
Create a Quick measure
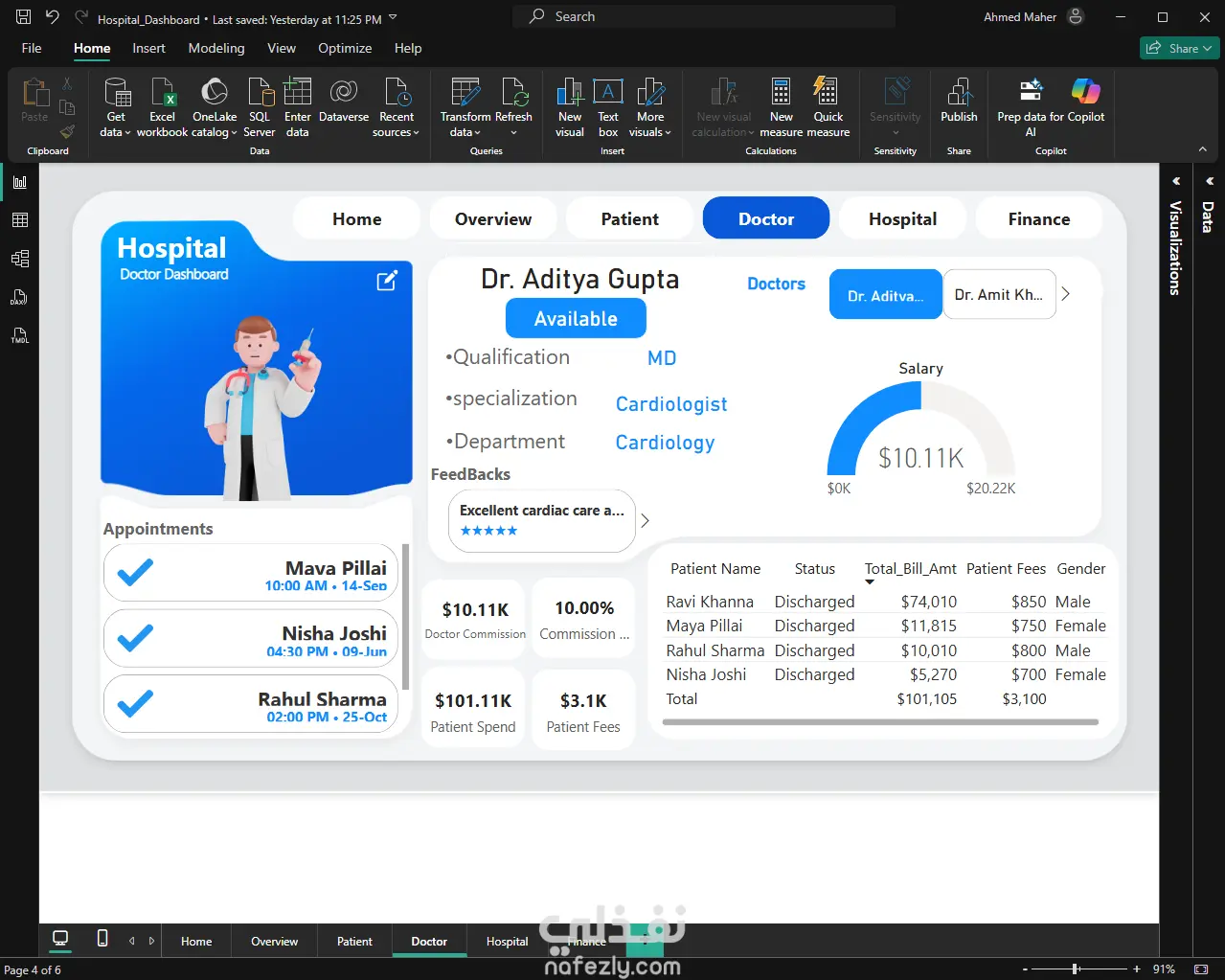coord(828,108)
